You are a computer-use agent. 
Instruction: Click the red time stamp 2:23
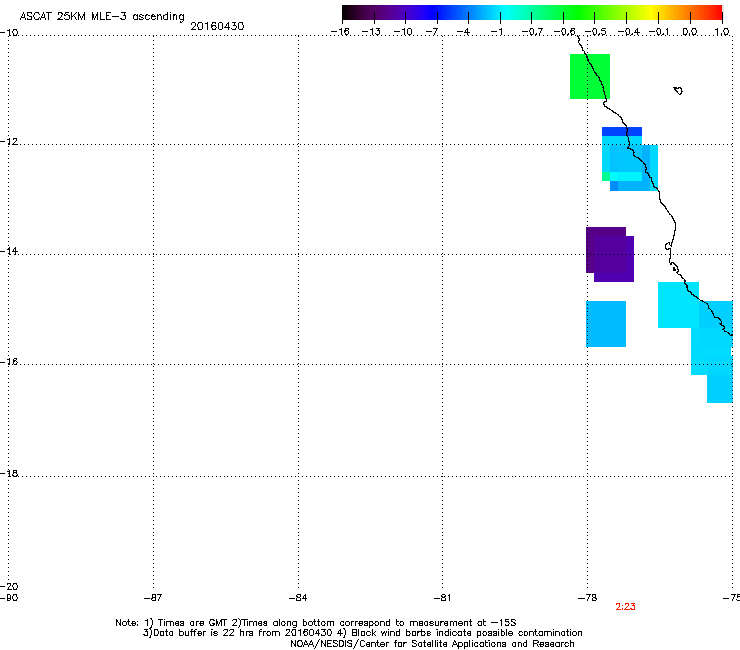pyautogui.click(x=625, y=607)
